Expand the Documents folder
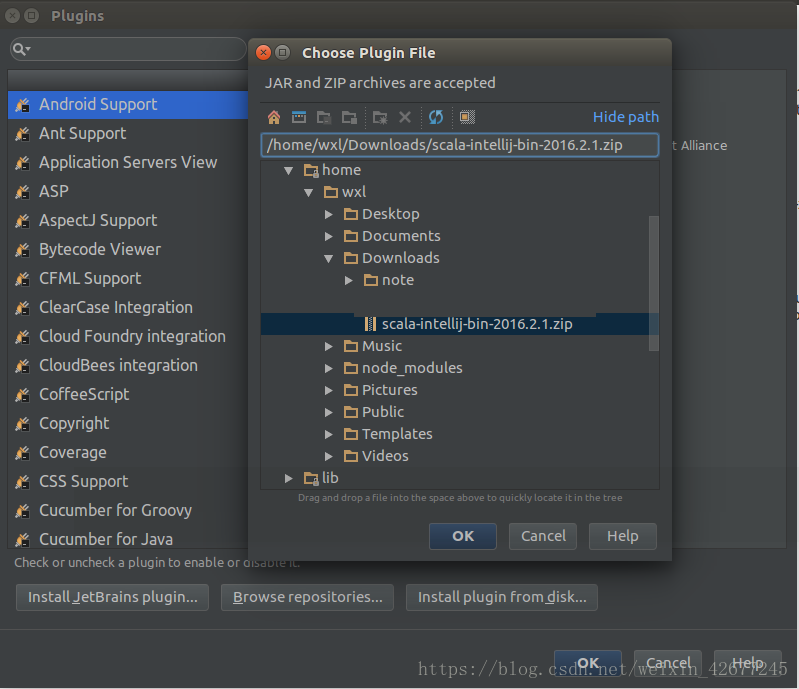Image resolution: width=799 pixels, height=689 pixels. (329, 236)
